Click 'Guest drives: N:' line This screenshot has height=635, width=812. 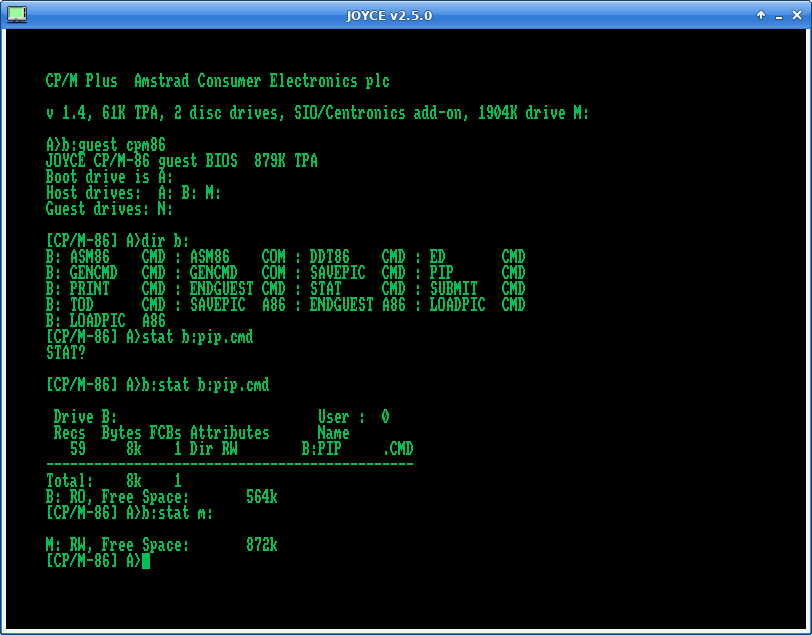coord(110,209)
